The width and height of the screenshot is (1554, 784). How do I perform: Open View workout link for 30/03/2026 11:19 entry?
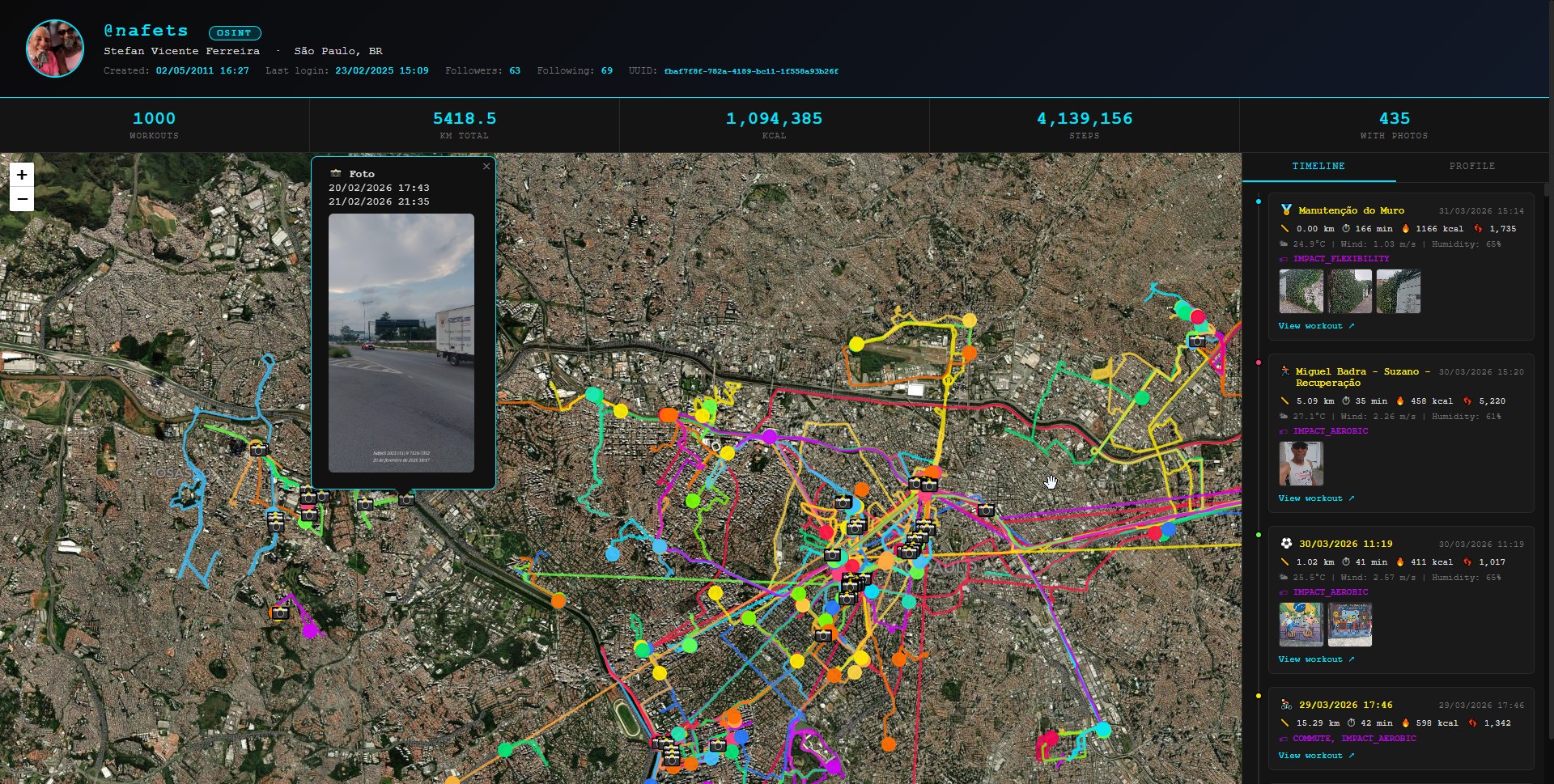tap(1316, 659)
